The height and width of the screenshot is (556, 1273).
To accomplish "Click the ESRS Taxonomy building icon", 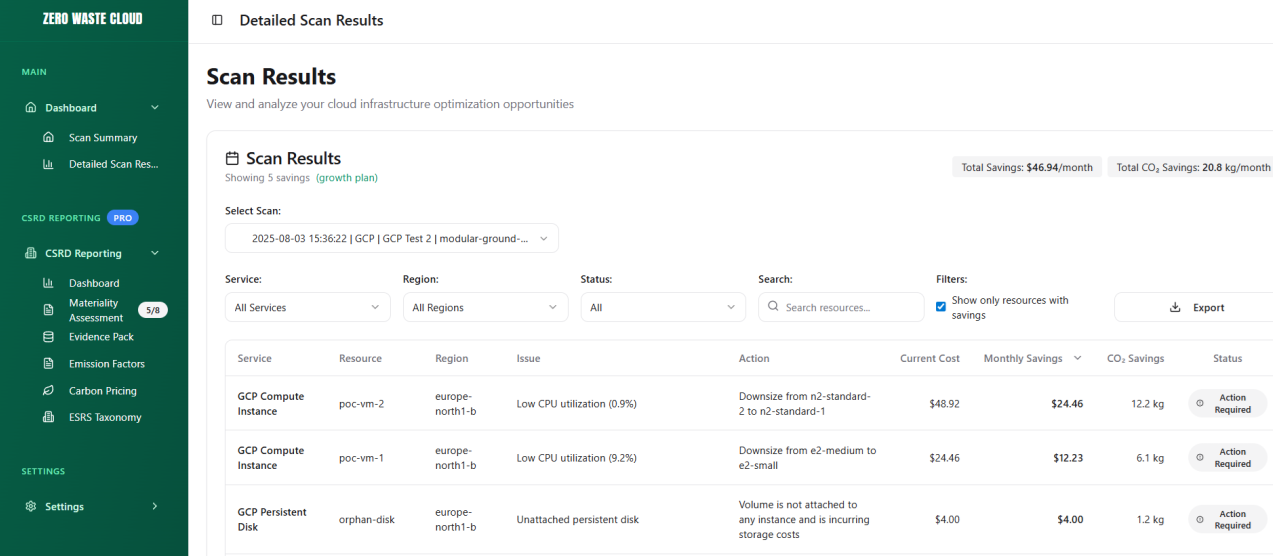I will tap(48, 417).
